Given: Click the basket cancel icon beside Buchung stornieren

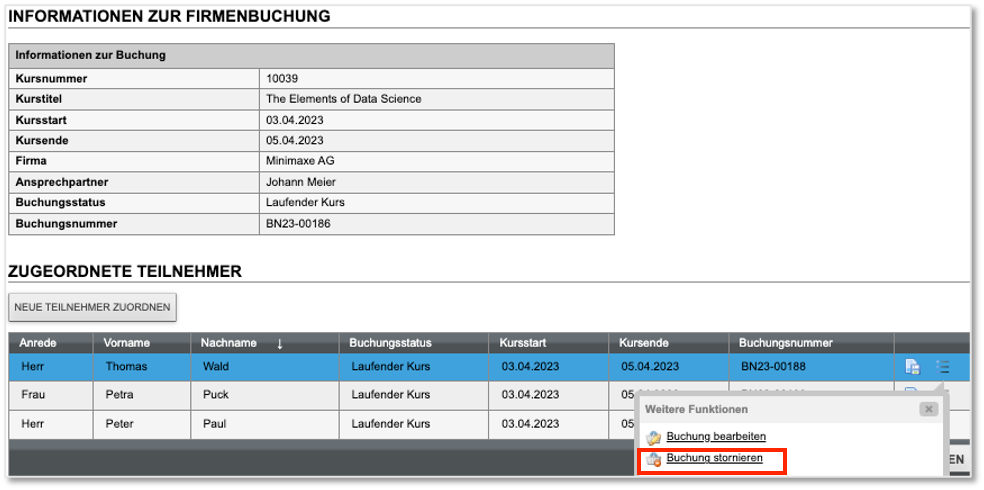Looking at the screenshot, I should [654, 459].
